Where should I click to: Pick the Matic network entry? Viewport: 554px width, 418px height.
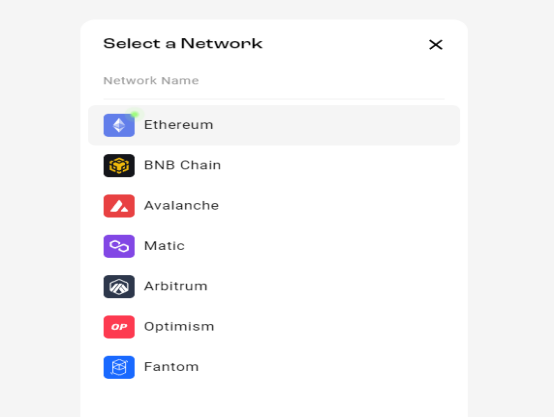pyautogui.click(x=164, y=246)
